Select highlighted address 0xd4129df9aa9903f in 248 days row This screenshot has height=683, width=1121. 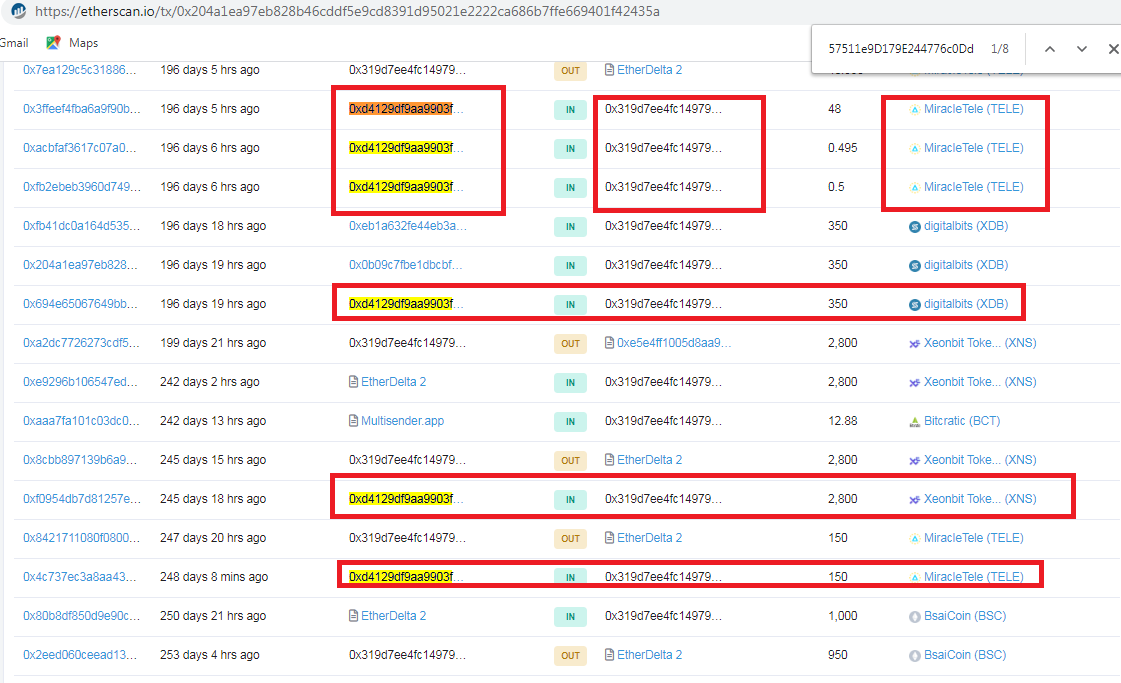400,576
